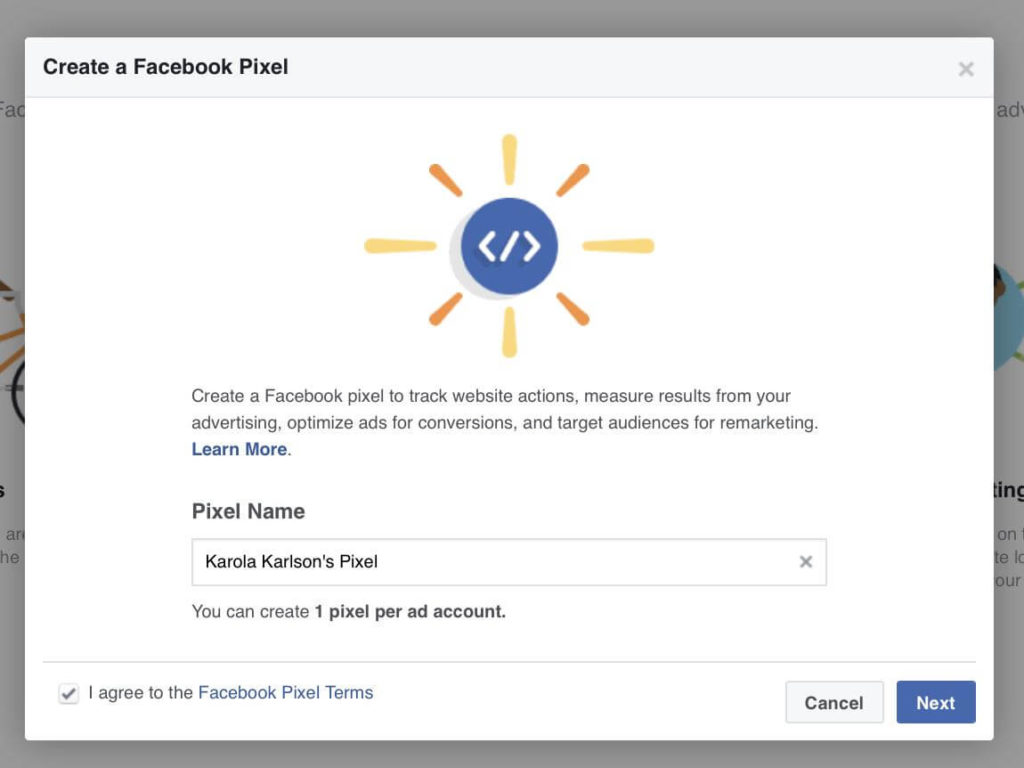This screenshot has height=768, width=1024.
Task: Clear the Pixel Name field using the x icon
Action: pos(806,562)
